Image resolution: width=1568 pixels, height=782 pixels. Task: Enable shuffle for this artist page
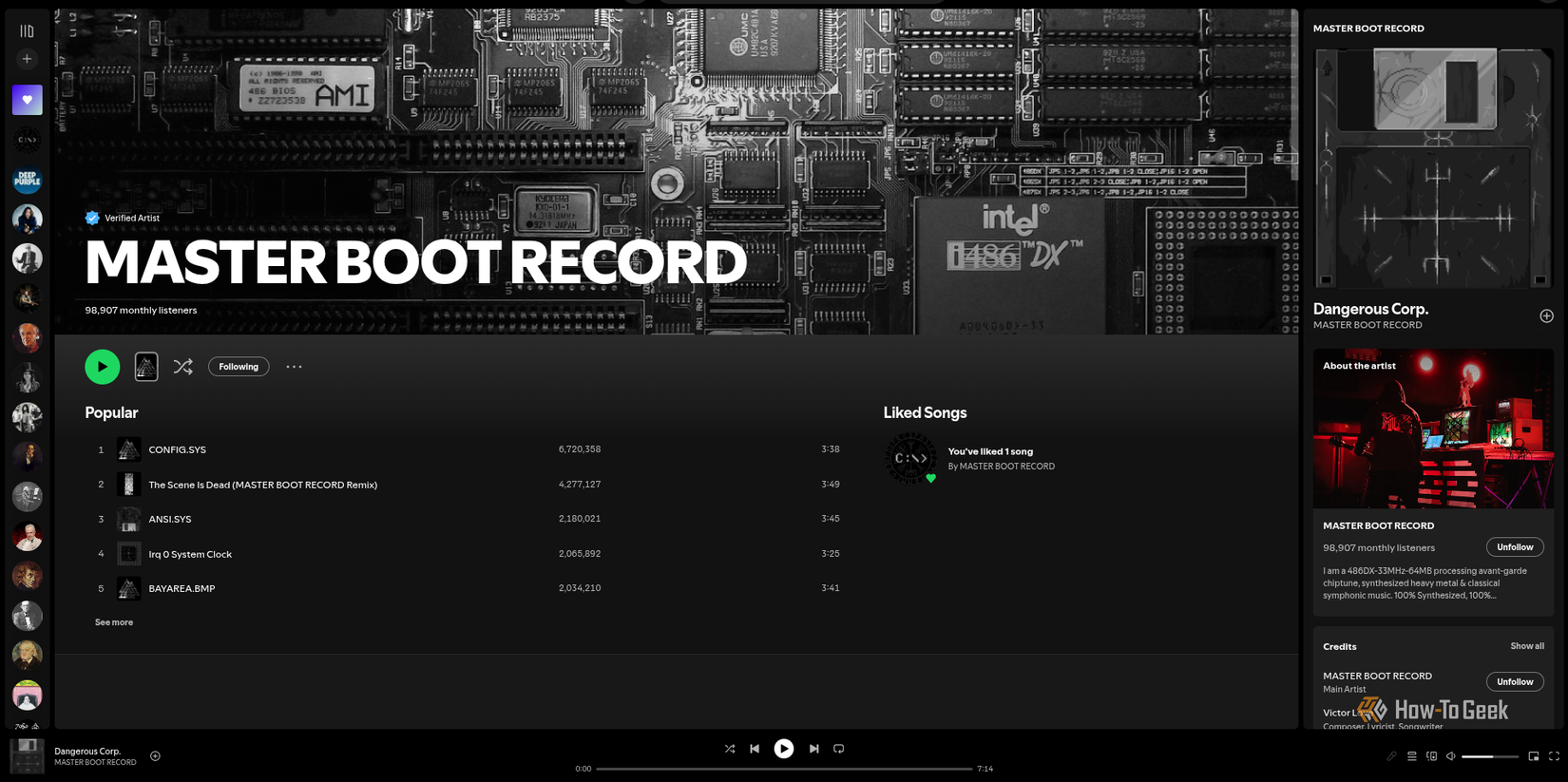(183, 367)
